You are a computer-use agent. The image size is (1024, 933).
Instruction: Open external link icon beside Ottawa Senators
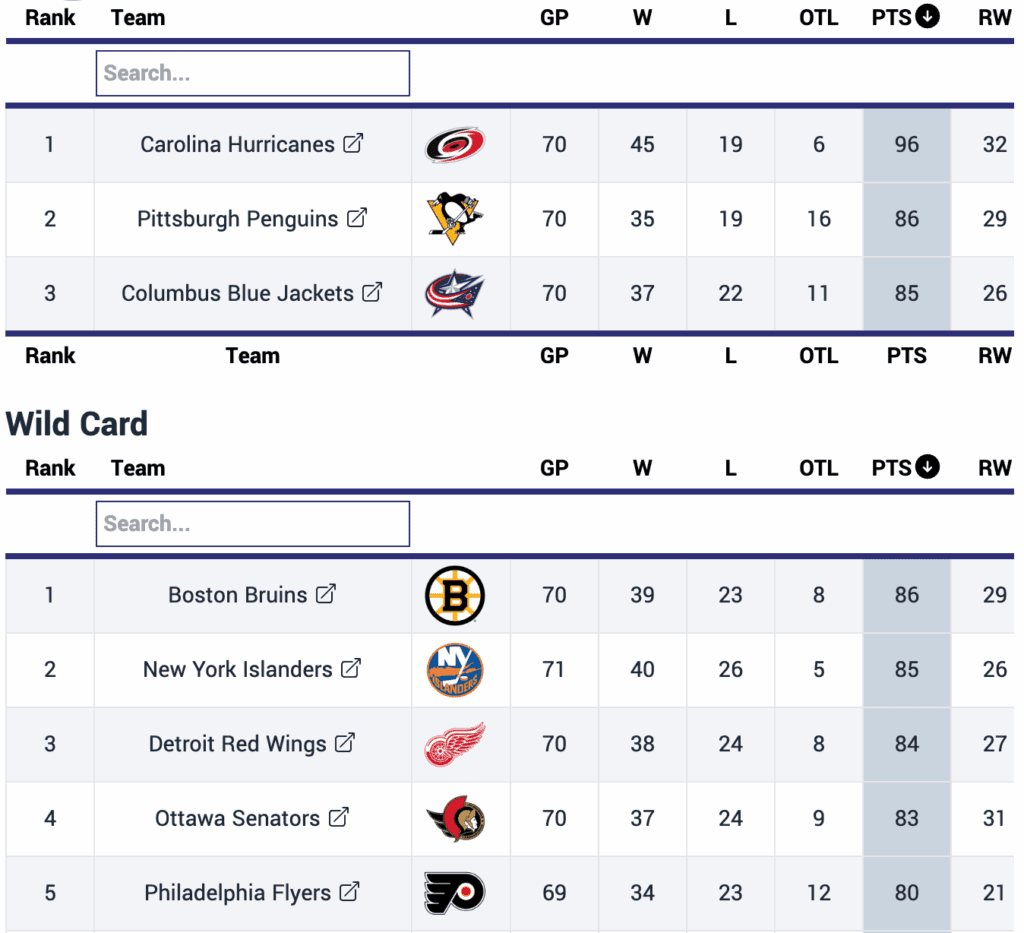tap(339, 818)
